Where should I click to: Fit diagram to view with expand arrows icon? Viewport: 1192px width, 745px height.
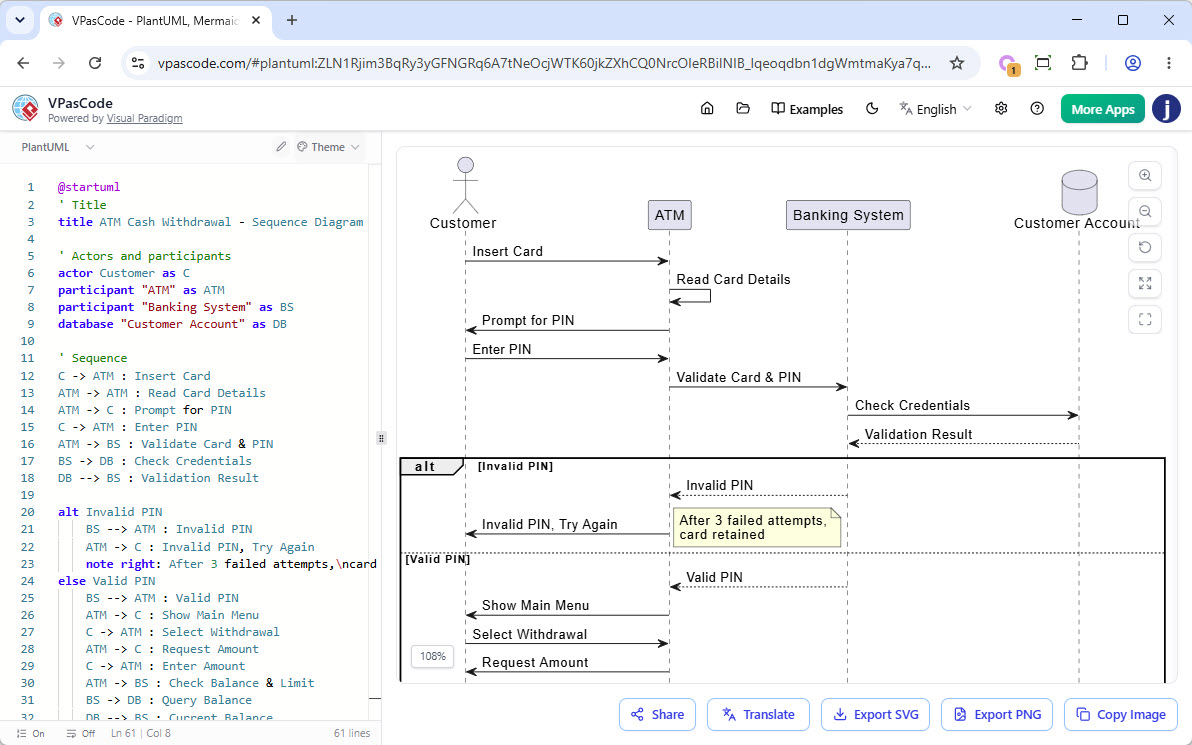pos(1145,284)
